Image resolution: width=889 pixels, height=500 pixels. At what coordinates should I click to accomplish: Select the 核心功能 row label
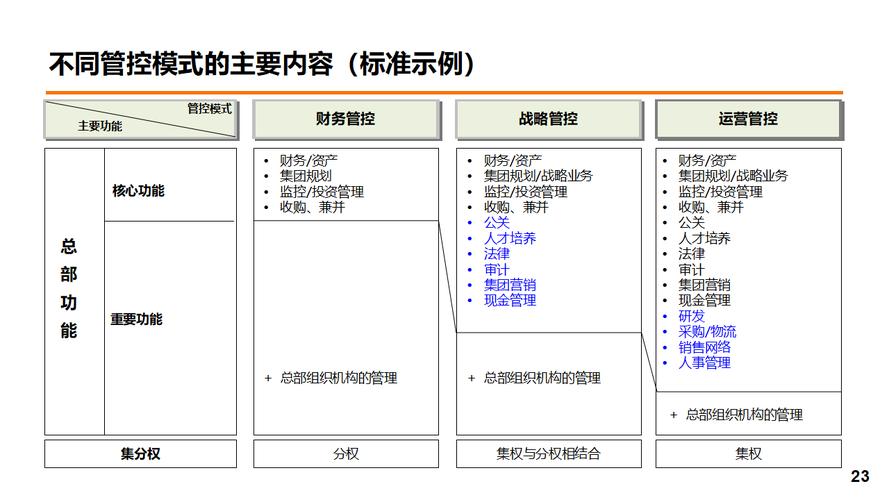click(x=138, y=190)
